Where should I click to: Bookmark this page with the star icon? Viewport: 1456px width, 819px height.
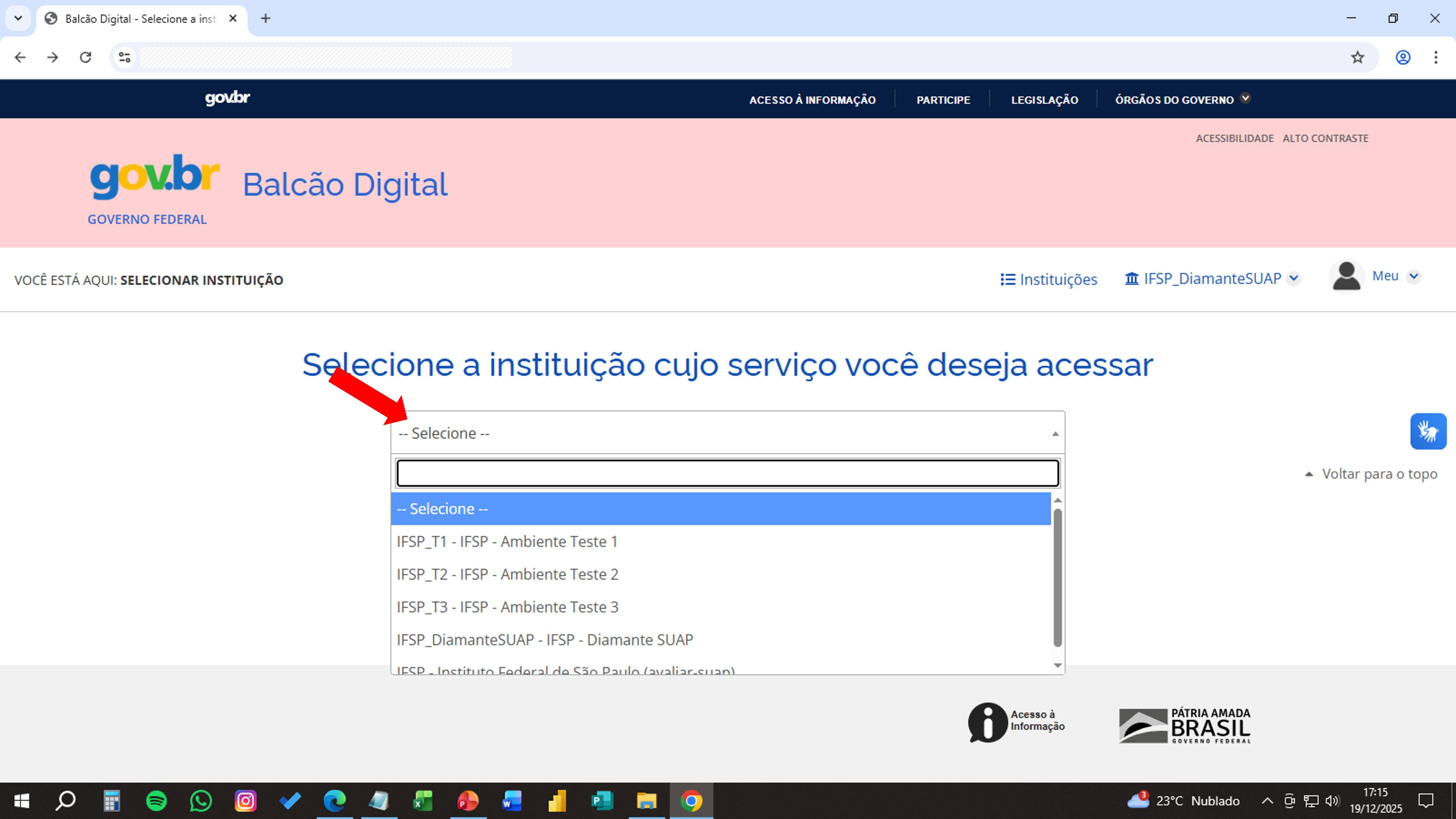pos(1357,57)
